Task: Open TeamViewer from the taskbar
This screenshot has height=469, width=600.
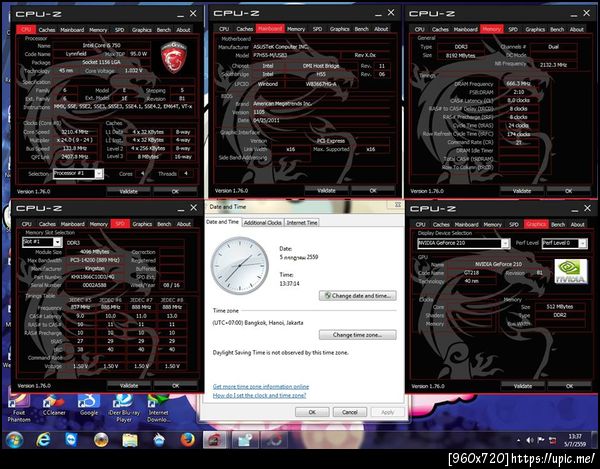Action: click(x=72, y=440)
